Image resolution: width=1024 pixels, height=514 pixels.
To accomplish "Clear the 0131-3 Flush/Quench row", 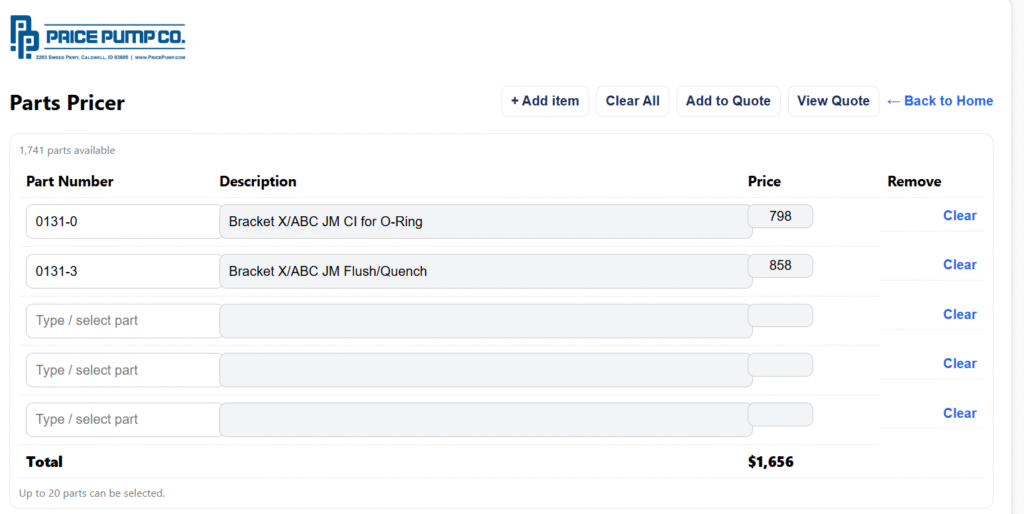I will coord(959,265).
